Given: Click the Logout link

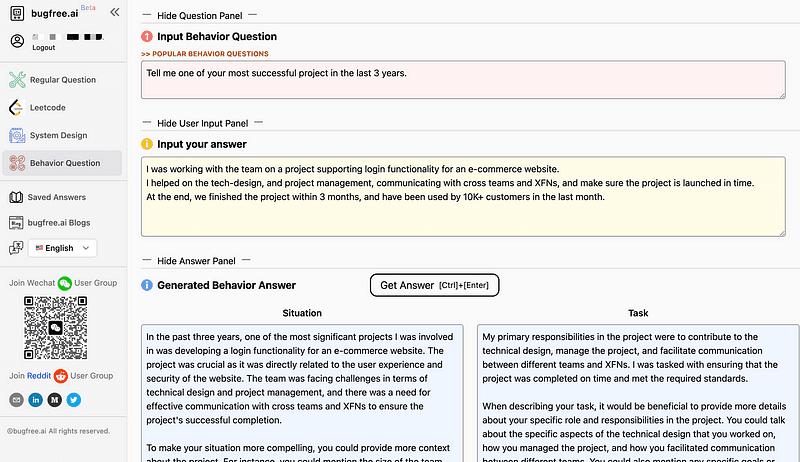Looking at the screenshot, I should point(43,48).
